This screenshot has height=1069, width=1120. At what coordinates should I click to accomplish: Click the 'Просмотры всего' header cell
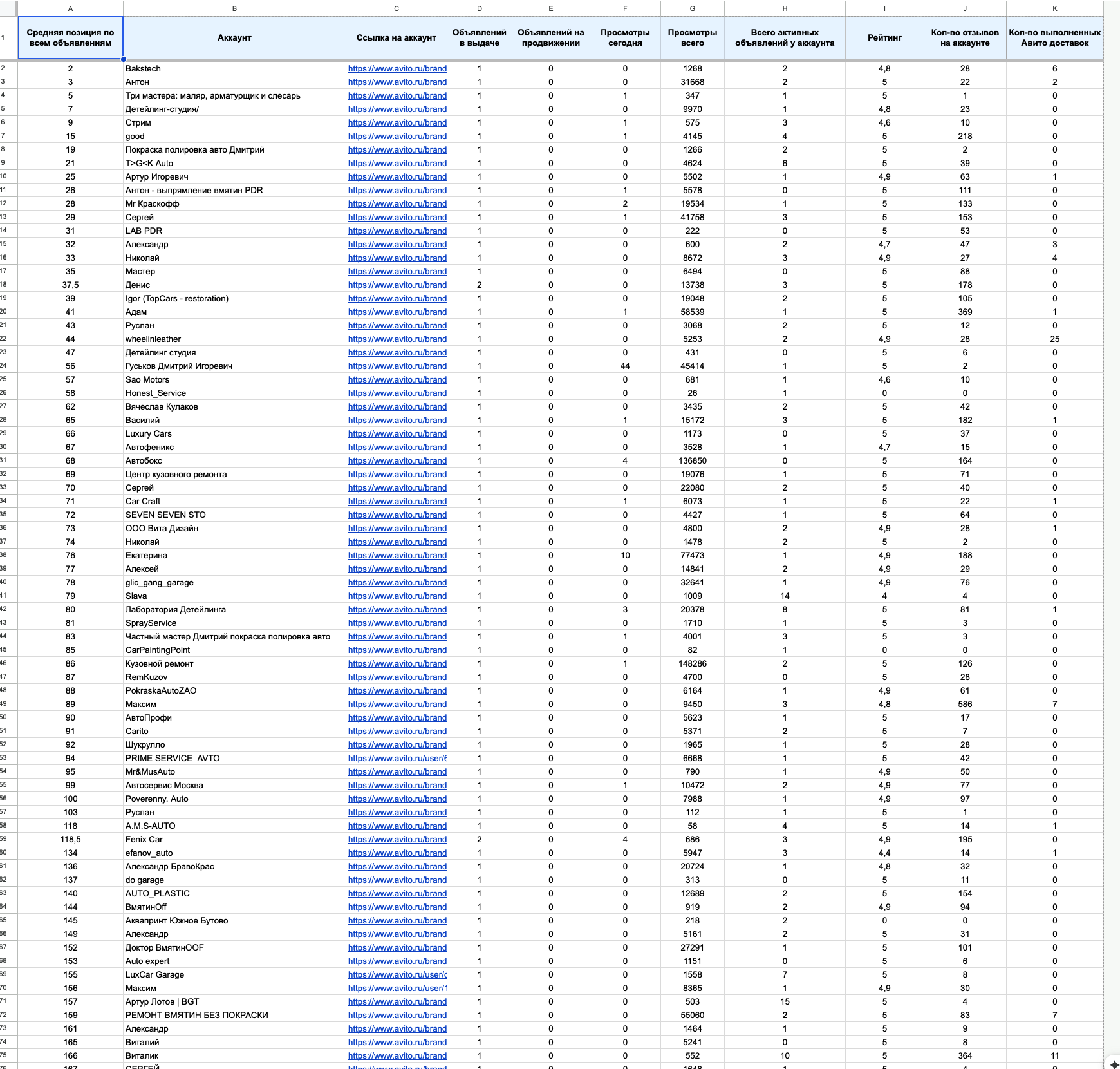point(692,38)
